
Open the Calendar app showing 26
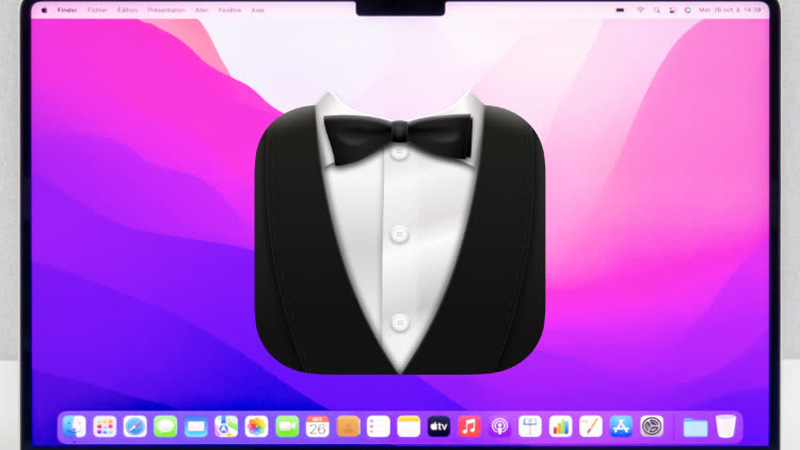click(x=318, y=427)
